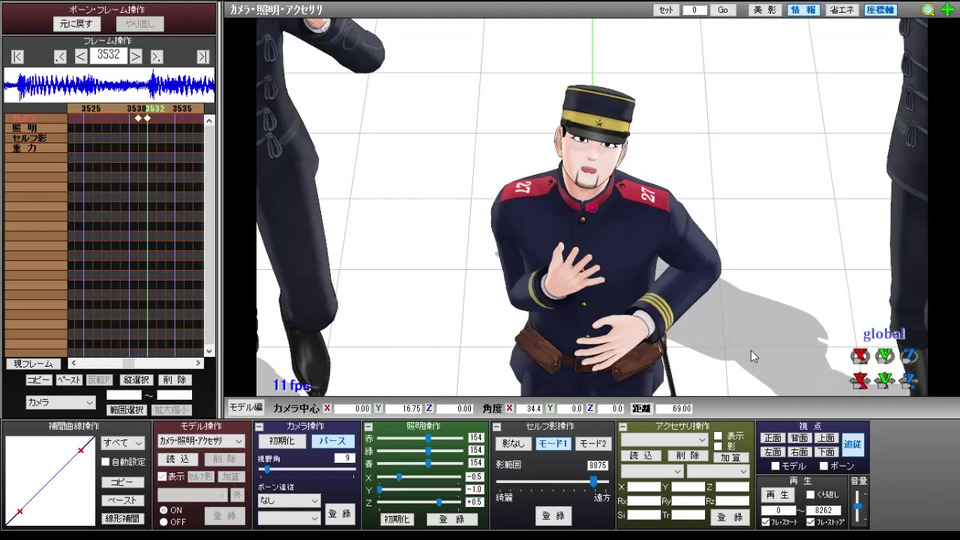Screen dimensions: 960x540
Task: Jump to the last frame
Action: point(203,57)
